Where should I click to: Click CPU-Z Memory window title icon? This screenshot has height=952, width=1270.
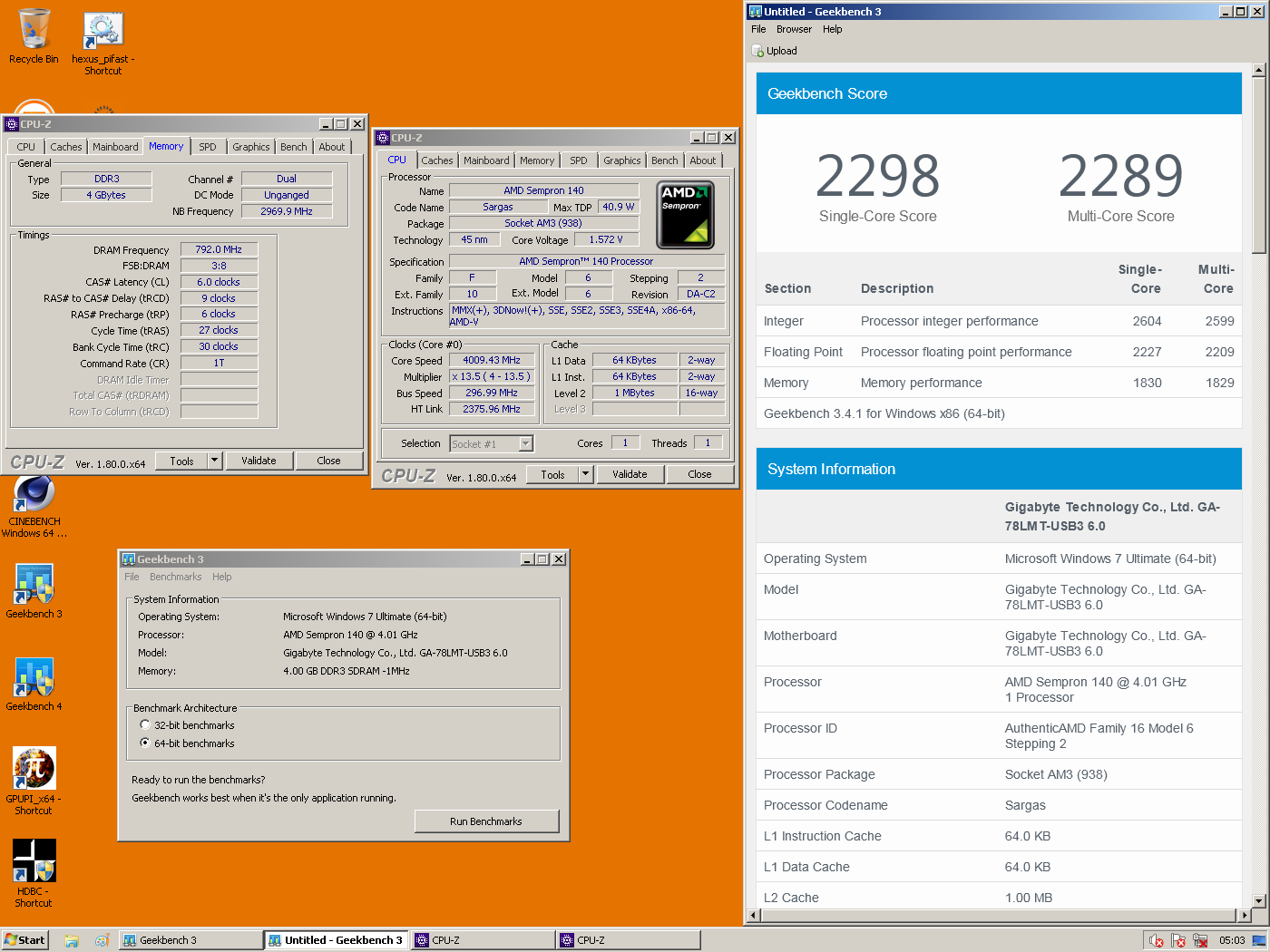click(12, 124)
